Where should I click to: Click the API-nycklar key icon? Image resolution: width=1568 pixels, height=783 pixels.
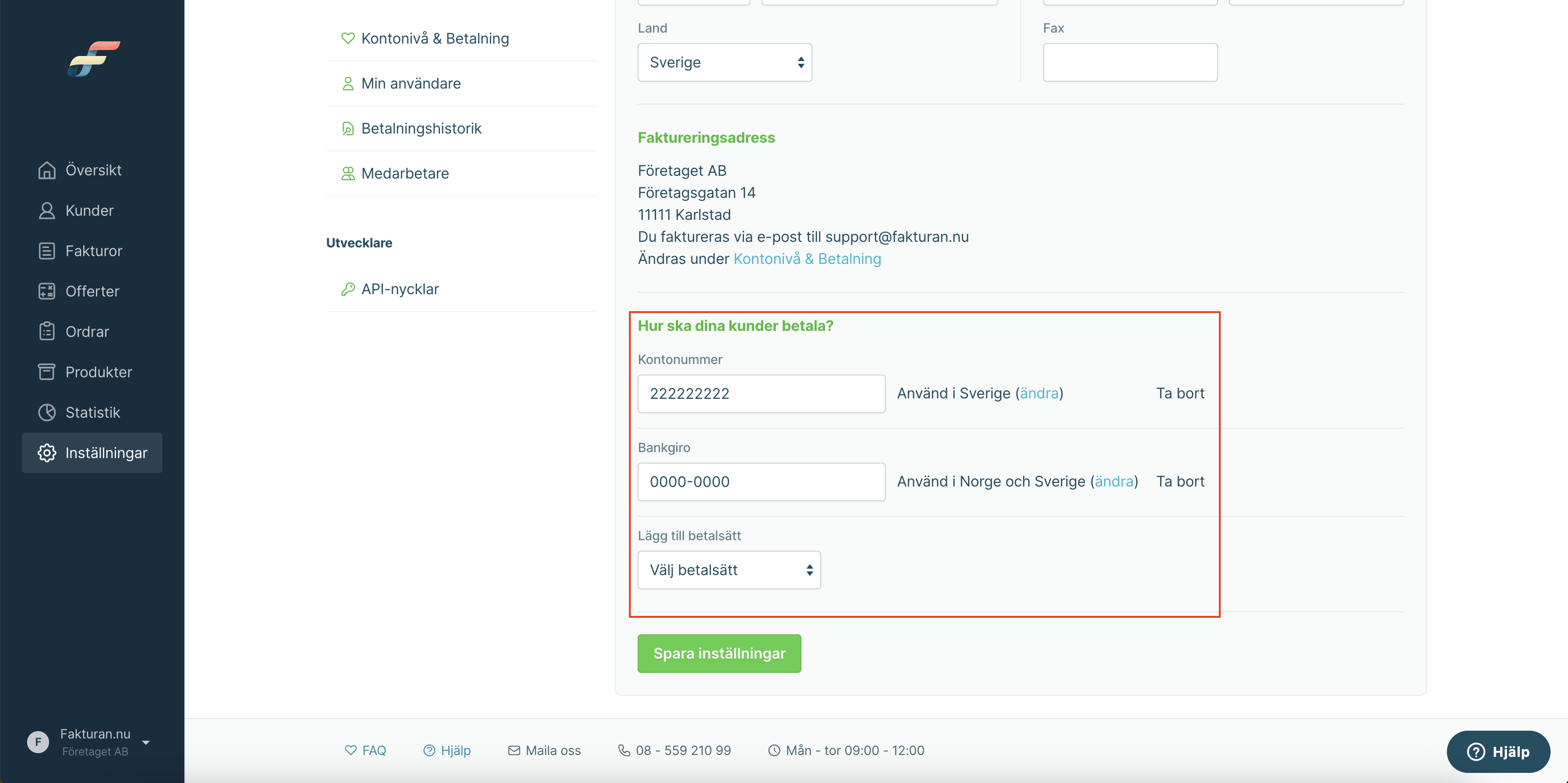tap(348, 289)
